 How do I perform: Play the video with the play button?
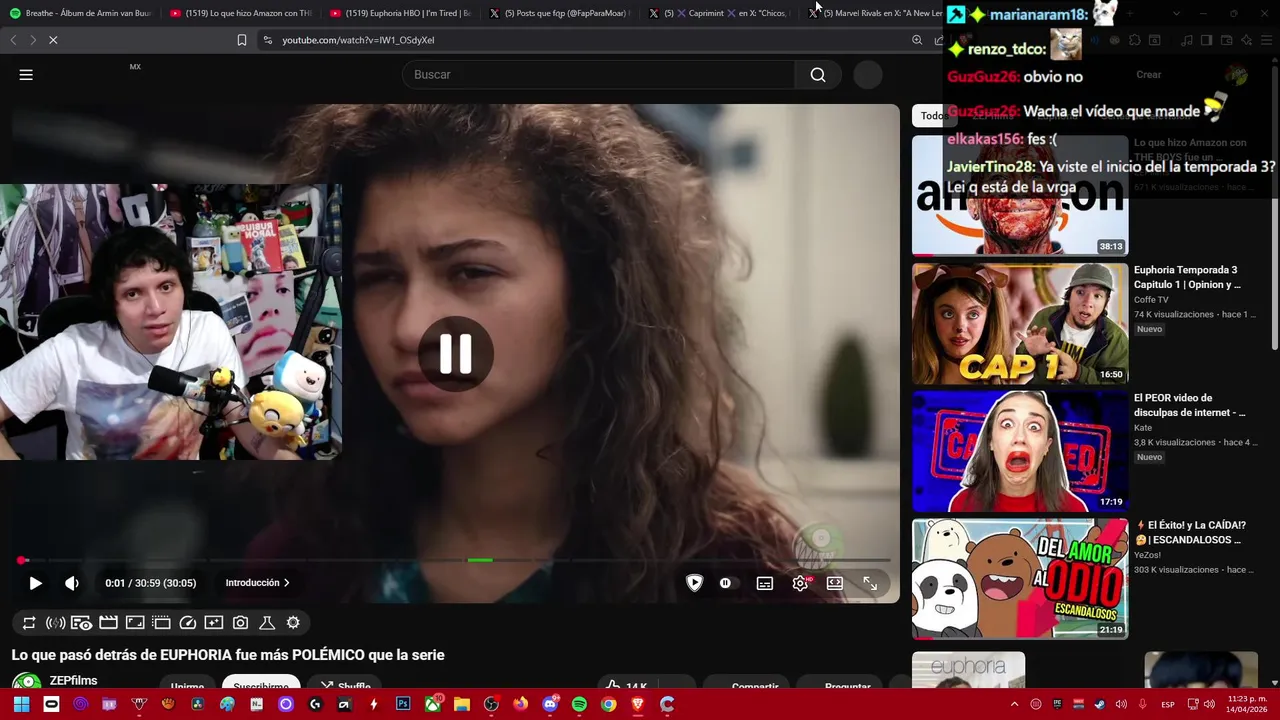coord(35,583)
